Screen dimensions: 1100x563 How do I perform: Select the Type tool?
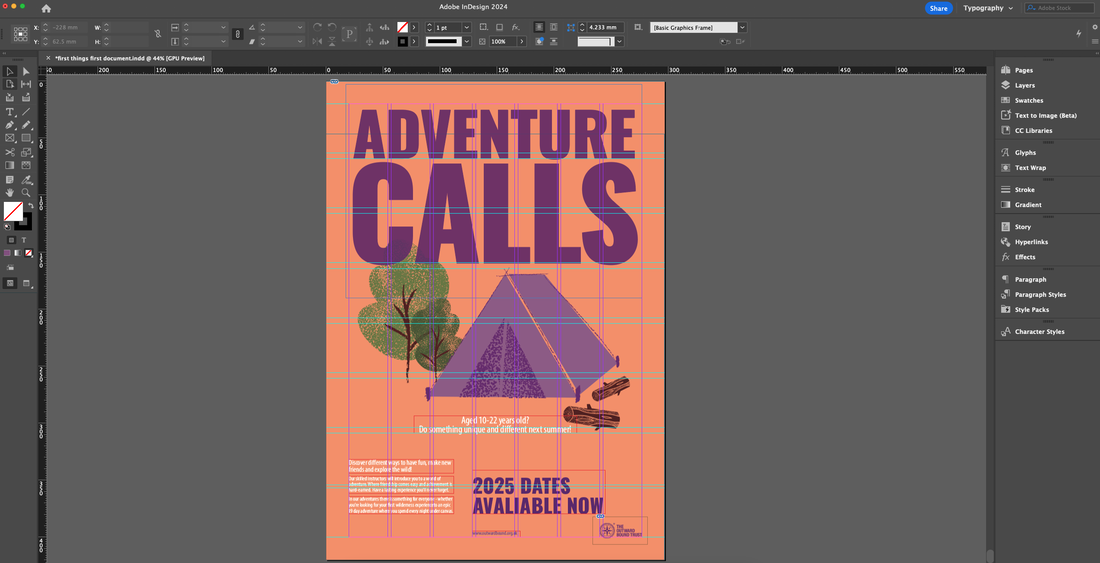click(x=10, y=111)
